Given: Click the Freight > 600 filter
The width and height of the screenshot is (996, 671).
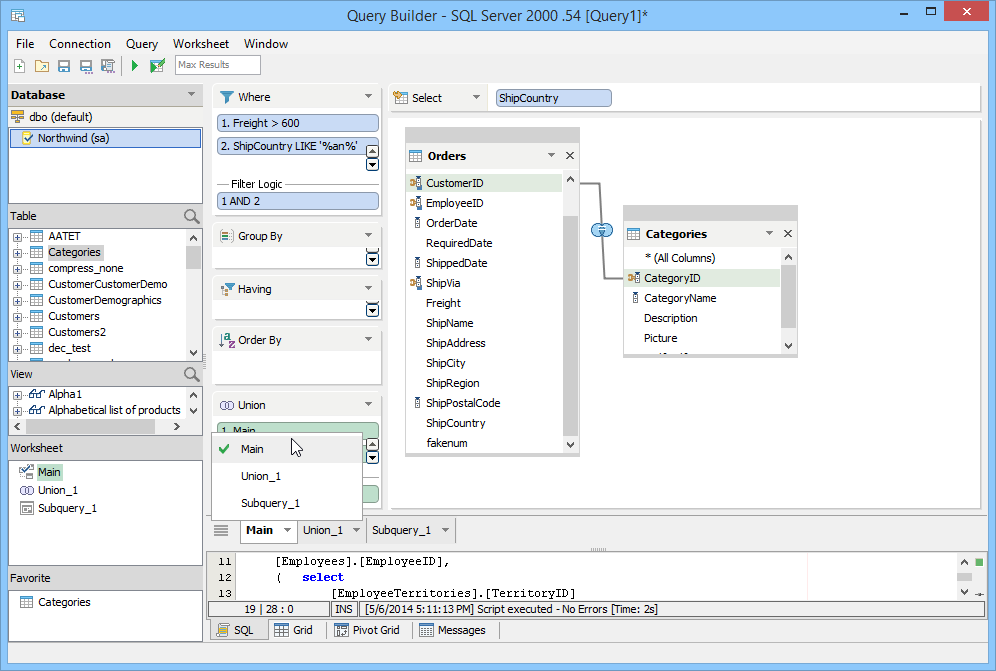Looking at the screenshot, I should [x=298, y=123].
